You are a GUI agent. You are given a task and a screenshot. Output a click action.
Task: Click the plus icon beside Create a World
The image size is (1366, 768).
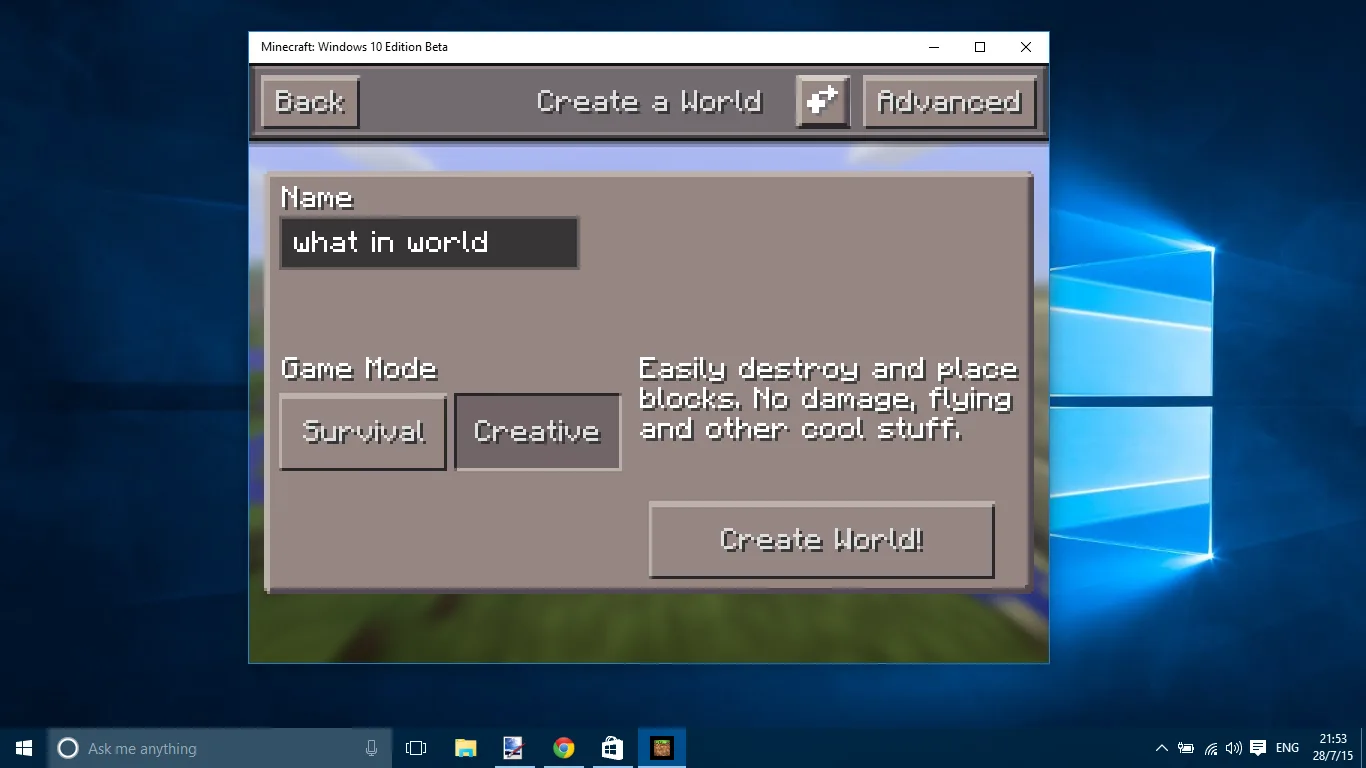pos(823,101)
